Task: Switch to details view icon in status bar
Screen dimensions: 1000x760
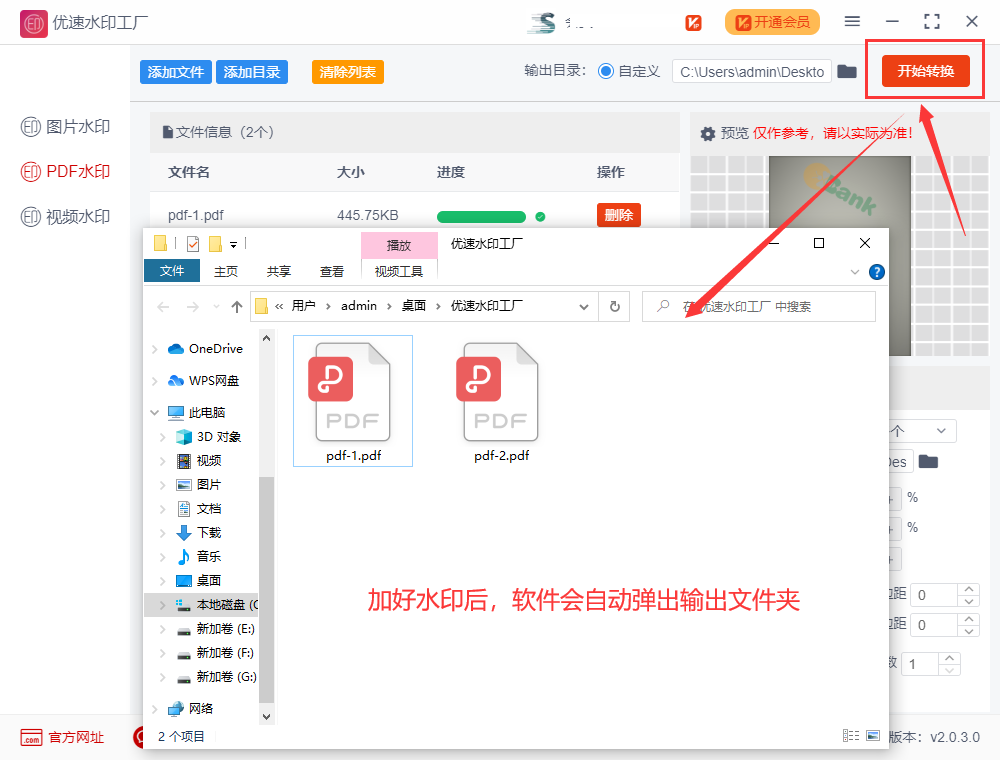Action: pyautogui.click(x=851, y=736)
